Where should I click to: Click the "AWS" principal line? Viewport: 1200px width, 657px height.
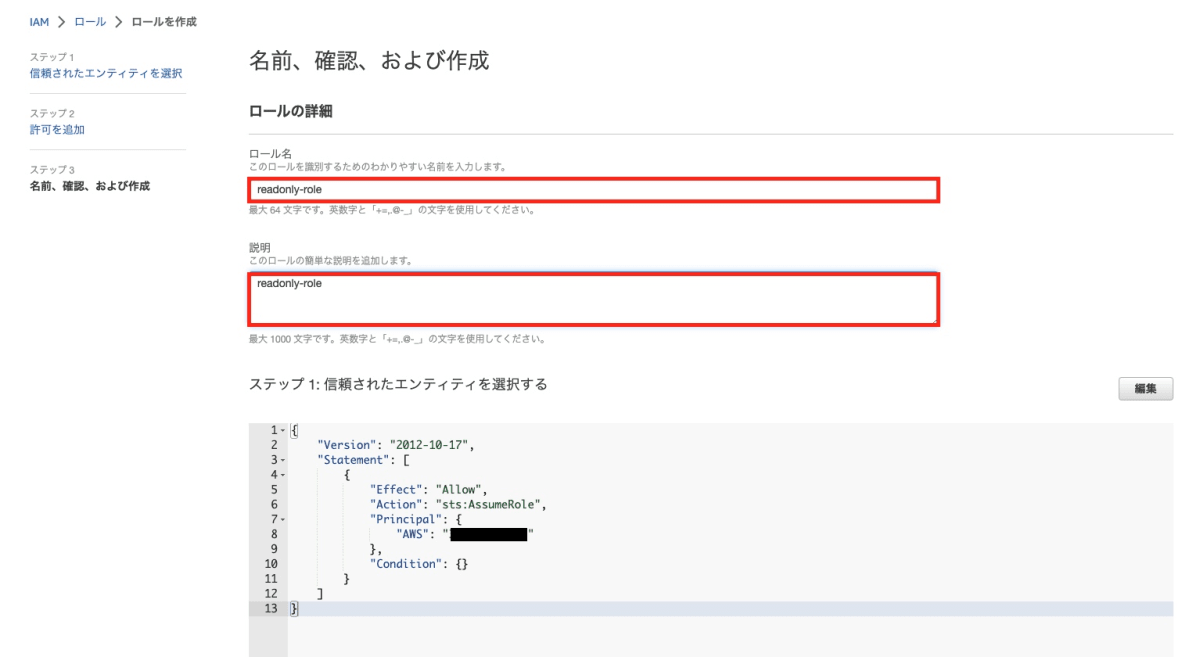466,535
